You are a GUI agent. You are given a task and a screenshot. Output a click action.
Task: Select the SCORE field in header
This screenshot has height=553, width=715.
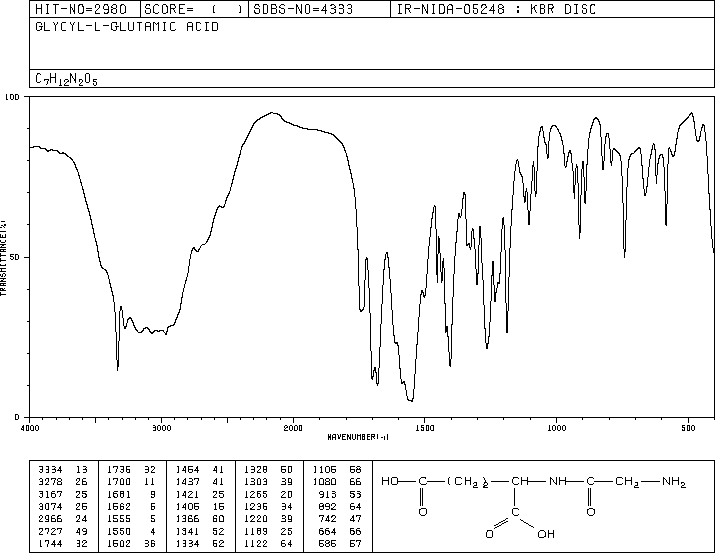pyautogui.click(x=193, y=9)
